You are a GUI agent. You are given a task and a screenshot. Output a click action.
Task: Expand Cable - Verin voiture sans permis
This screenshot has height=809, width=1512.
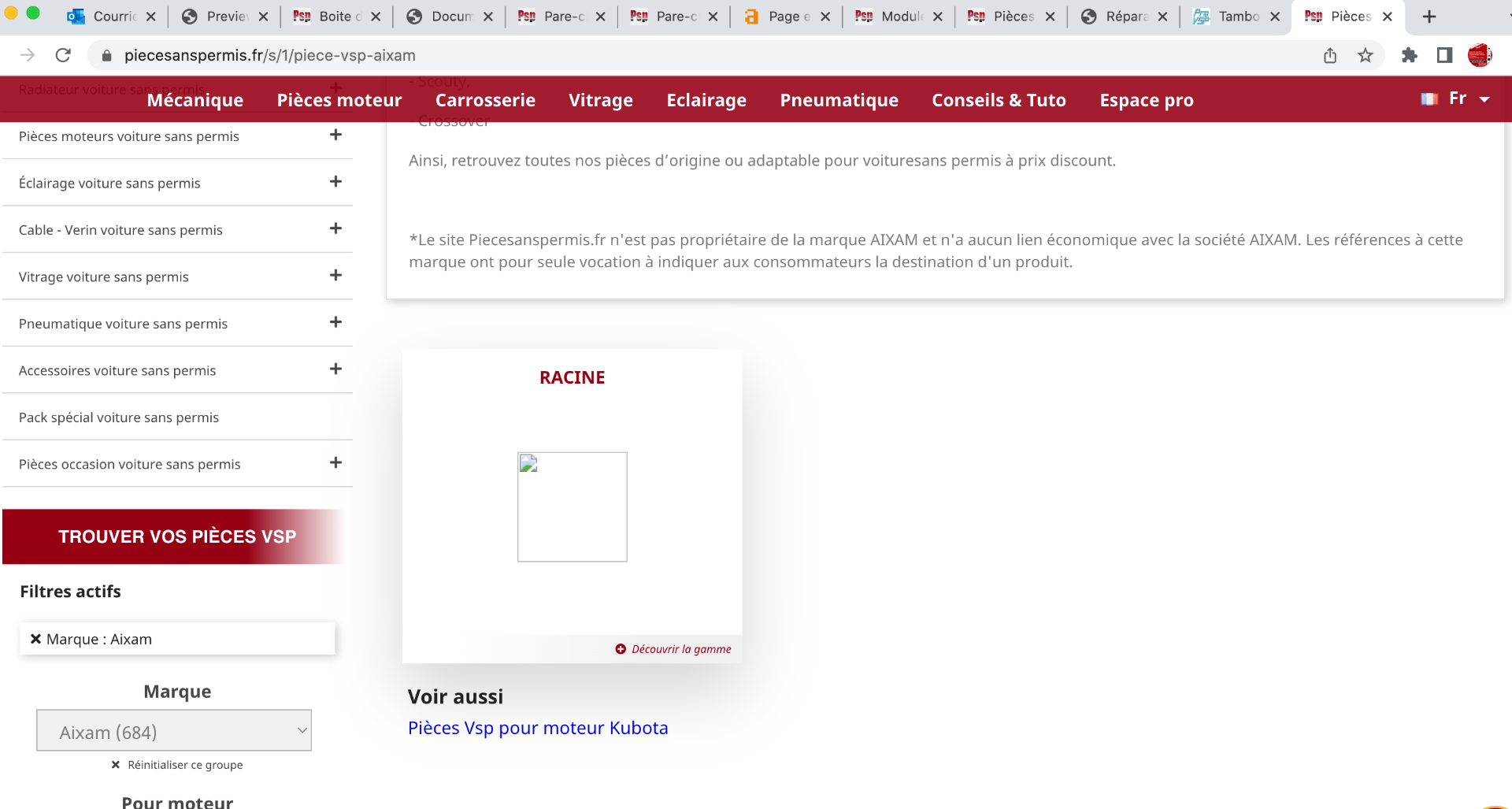[335, 228]
